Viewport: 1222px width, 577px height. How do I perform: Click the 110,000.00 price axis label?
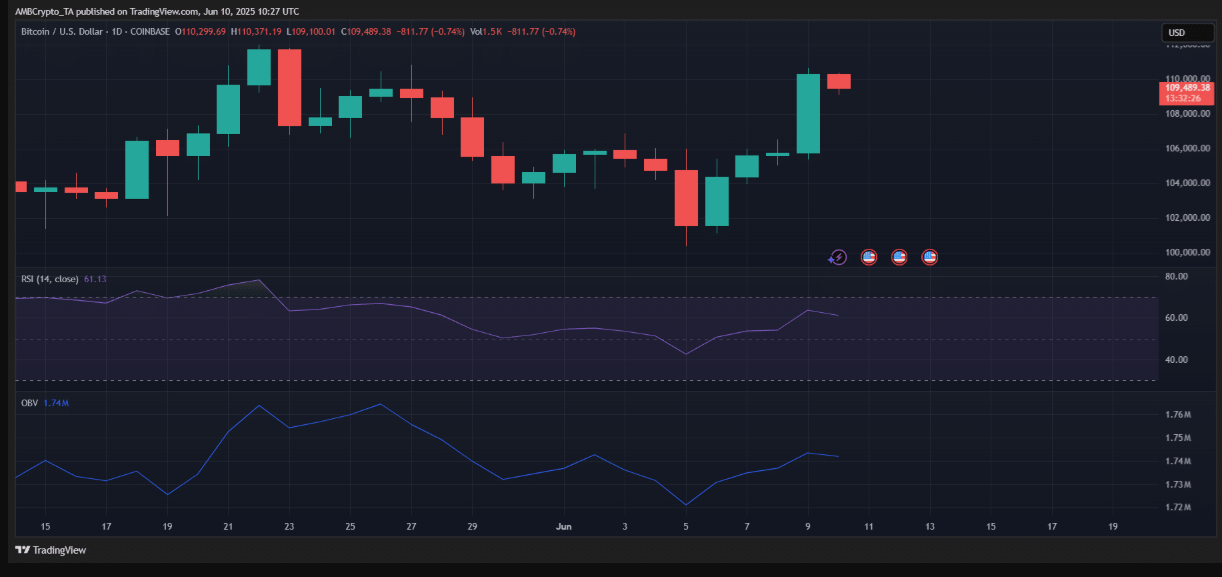[1187, 78]
